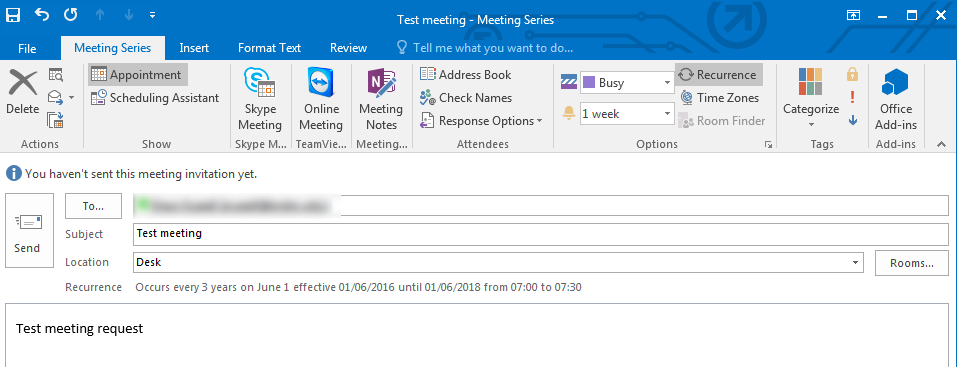The image size is (957, 367).
Task: Delete the meeting series
Action: (23, 93)
